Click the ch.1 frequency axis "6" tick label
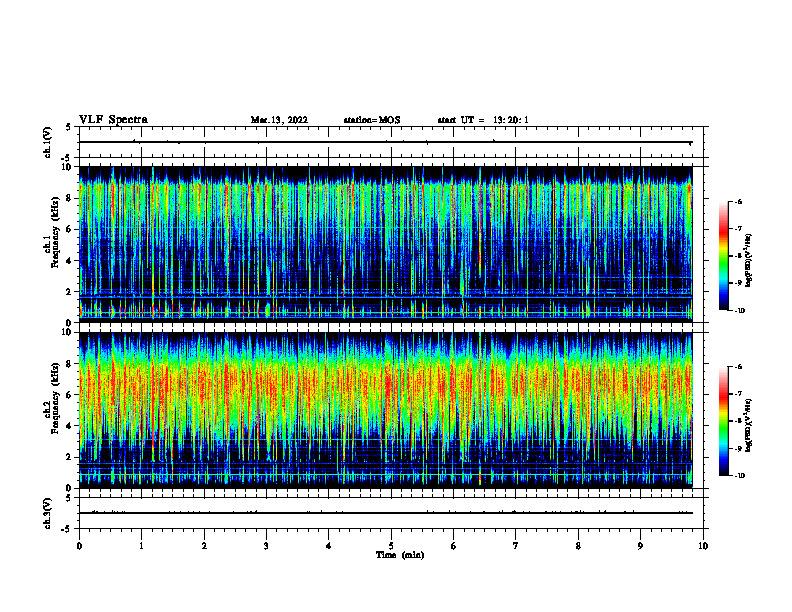 (x=70, y=229)
